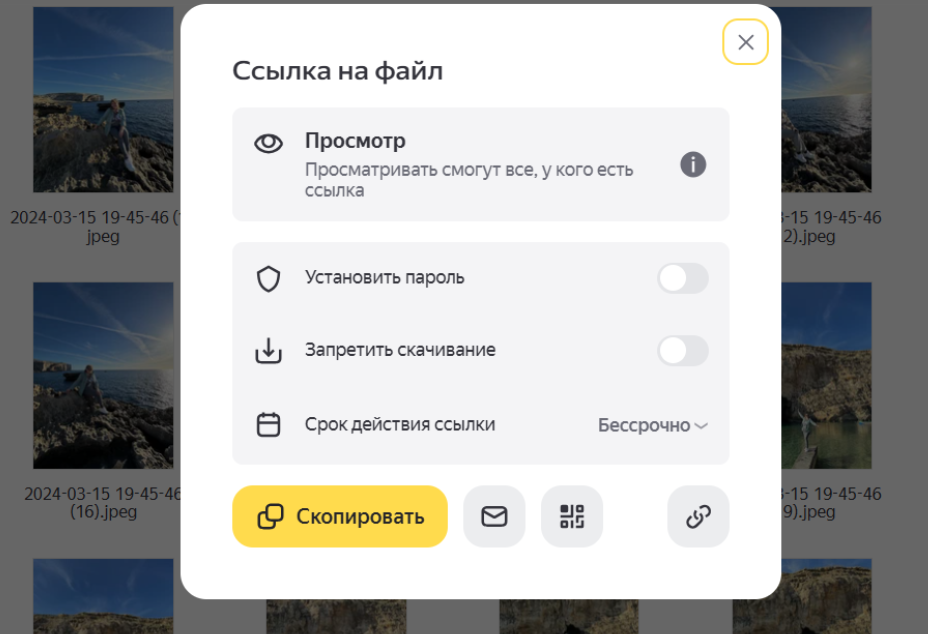
Task: Send link via the envelope mail icon
Action: tap(494, 517)
